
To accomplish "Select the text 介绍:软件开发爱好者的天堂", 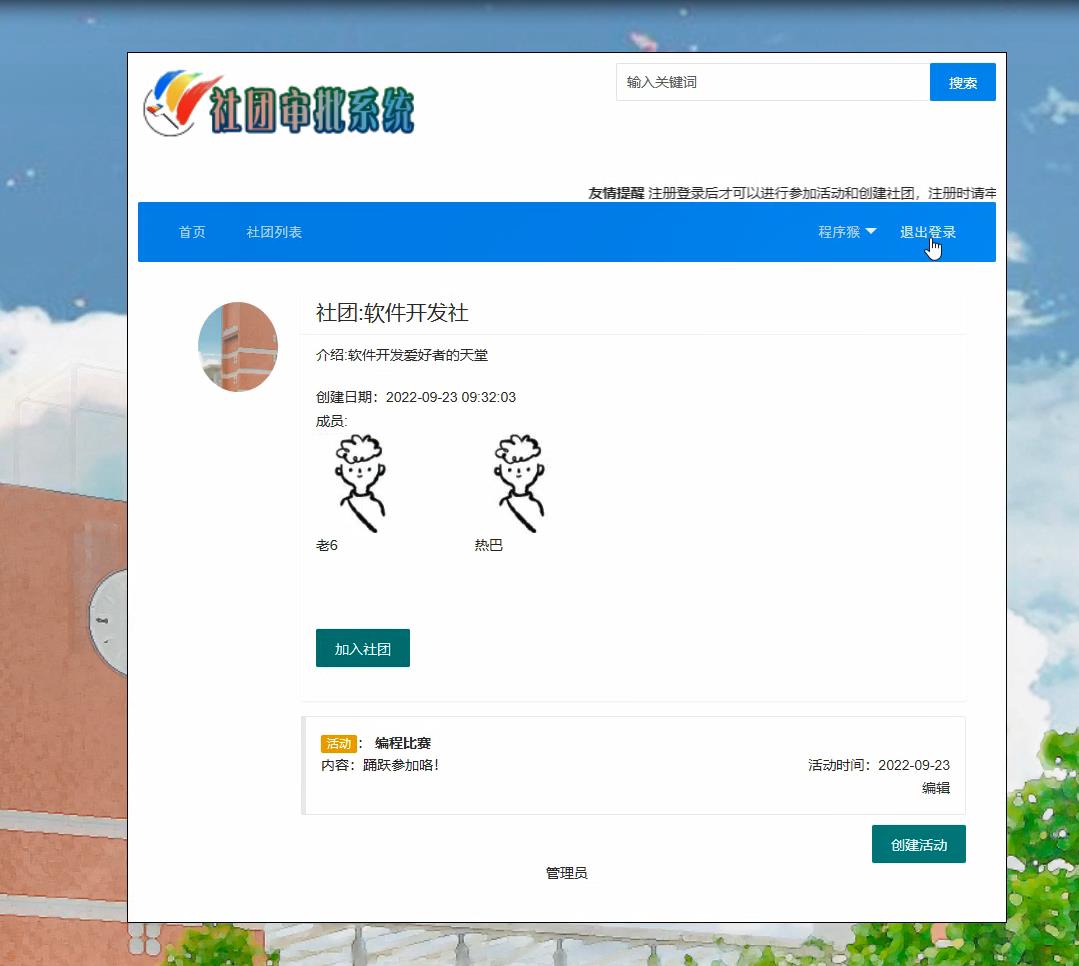I will [402, 355].
